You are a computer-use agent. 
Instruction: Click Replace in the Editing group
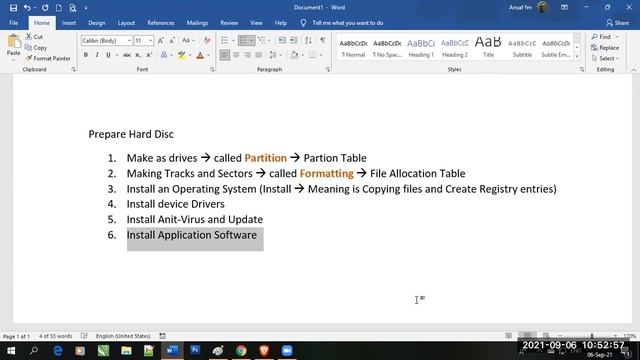tap(605, 48)
